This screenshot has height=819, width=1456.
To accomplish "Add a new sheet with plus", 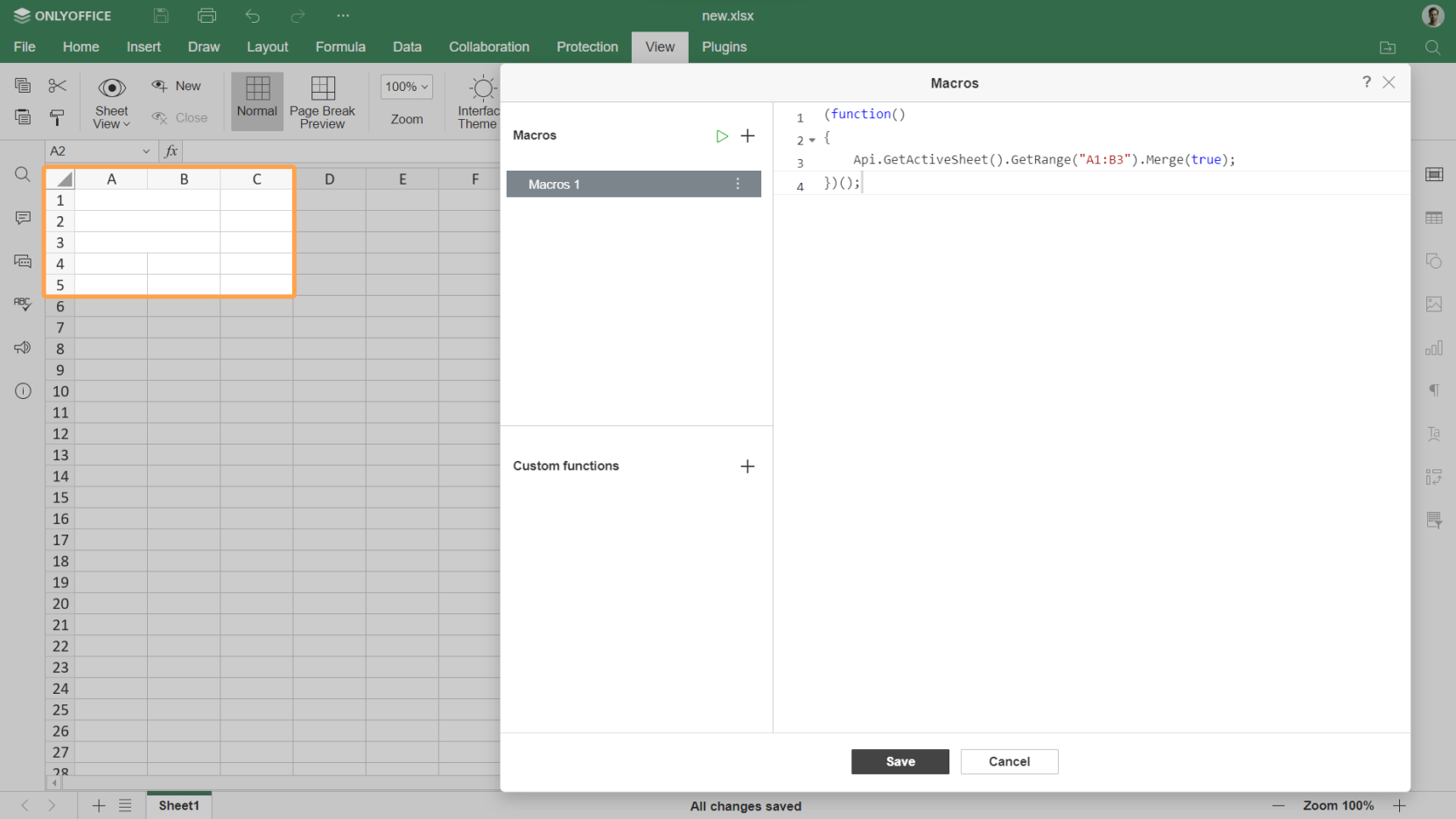I will [99, 806].
